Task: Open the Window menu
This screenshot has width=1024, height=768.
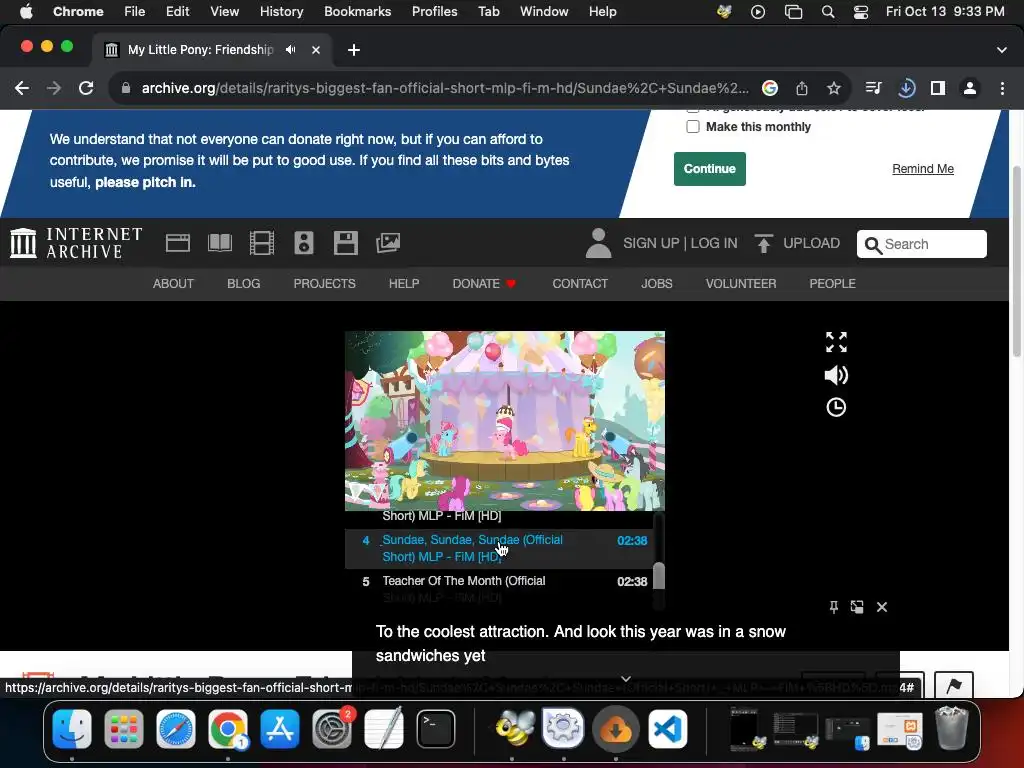Action: coord(544,11)
